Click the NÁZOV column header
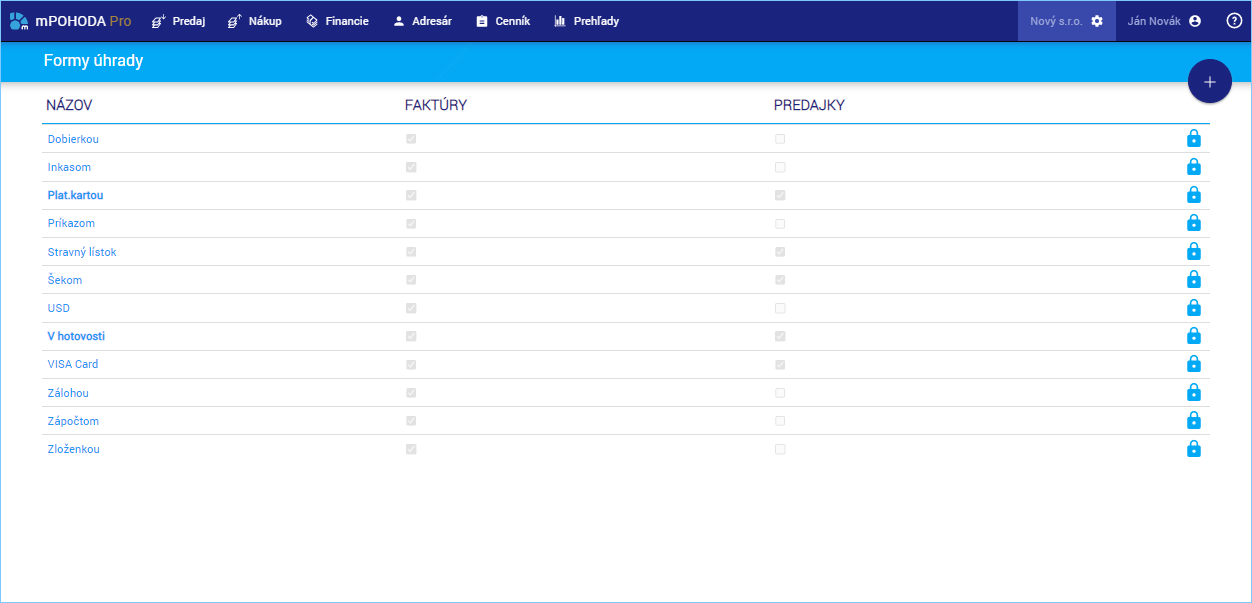The height and width of the screenshot is (603, 1252). (x=69, y=105)
